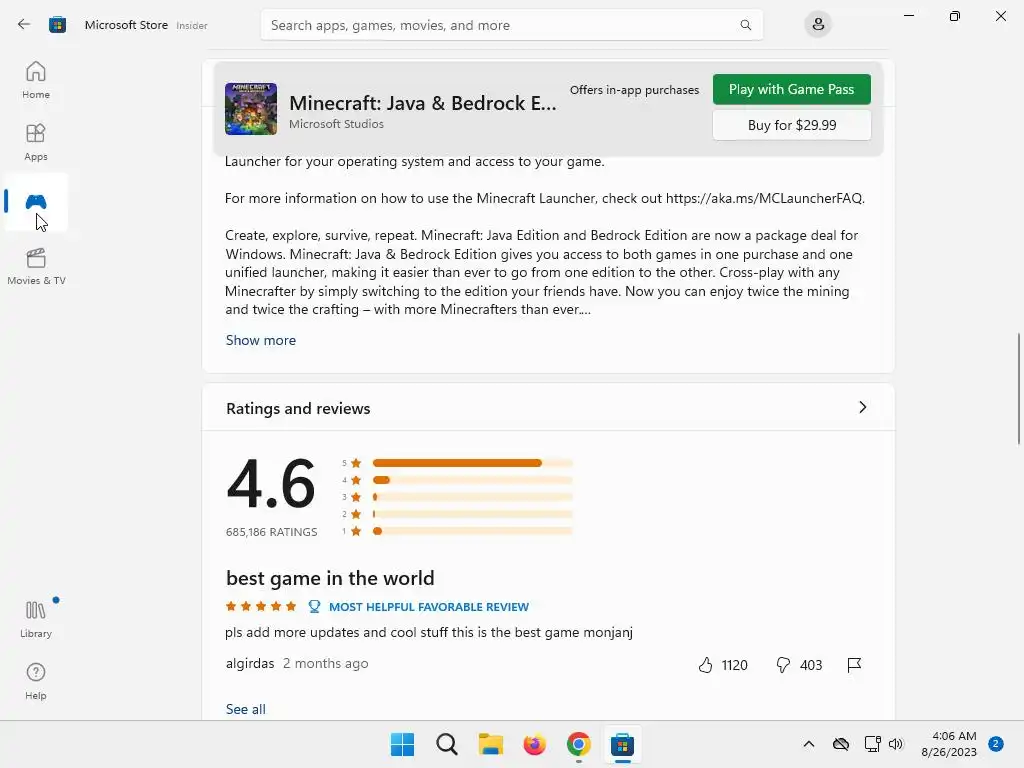The width and height of the screenshot is (1024, 768).
Task: Click Offers in-app purchases text
Action: pyautogui.click(x=634, y=90)
